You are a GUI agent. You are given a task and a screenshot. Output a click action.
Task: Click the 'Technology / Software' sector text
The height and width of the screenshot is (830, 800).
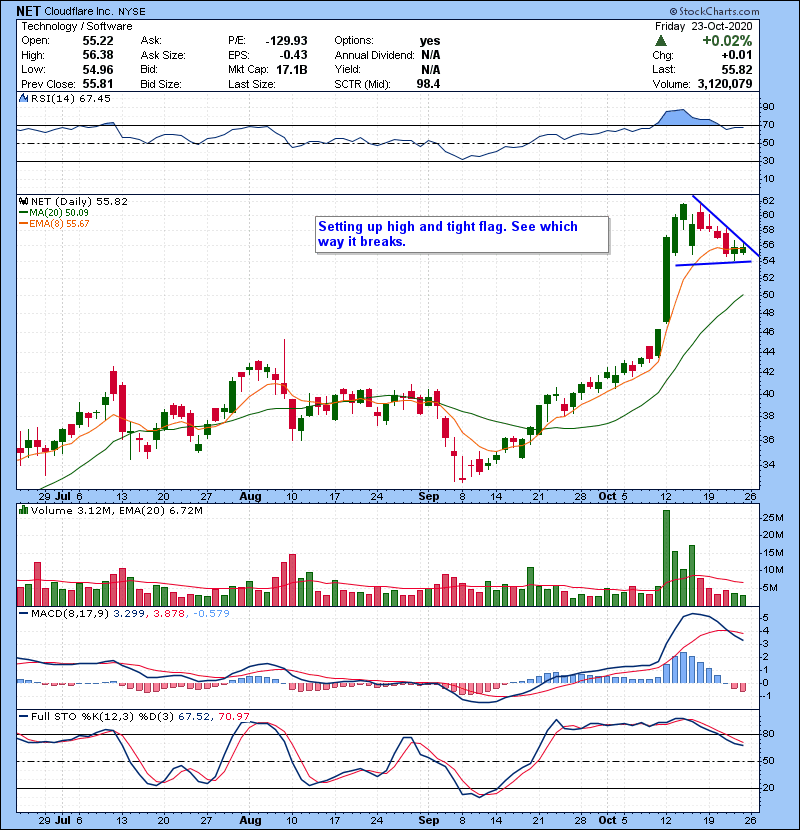[x=77, y=26]
